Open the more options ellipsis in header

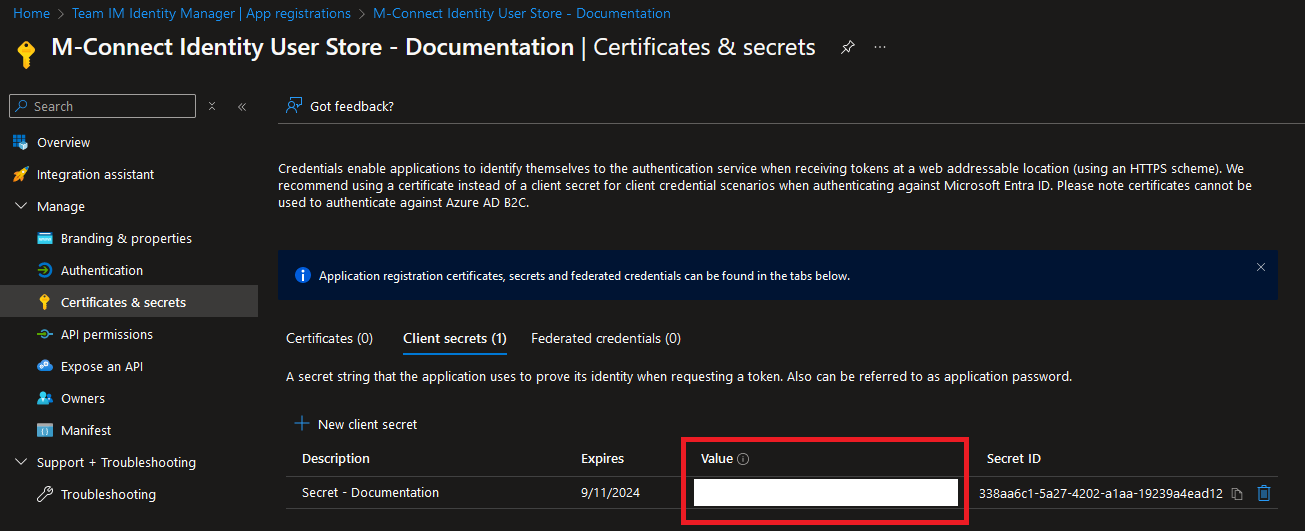click(880, 47)
